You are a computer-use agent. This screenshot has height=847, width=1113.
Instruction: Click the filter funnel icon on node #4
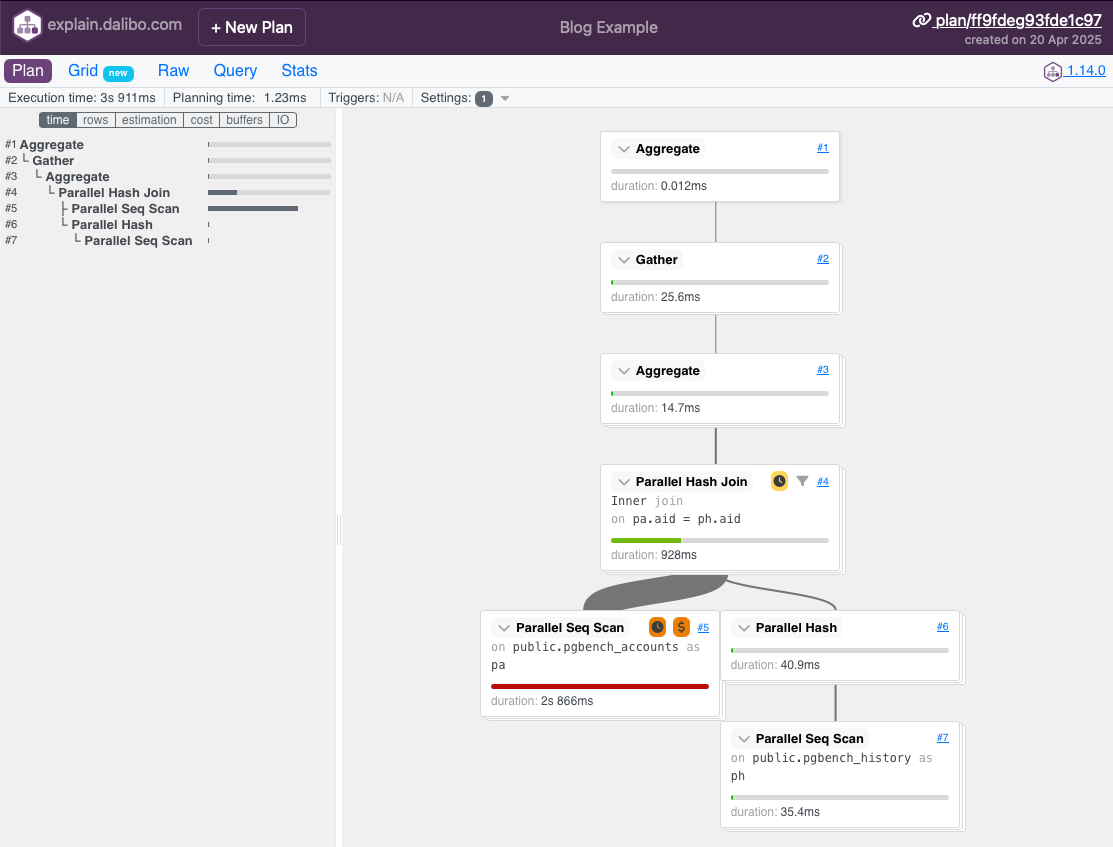802,481
